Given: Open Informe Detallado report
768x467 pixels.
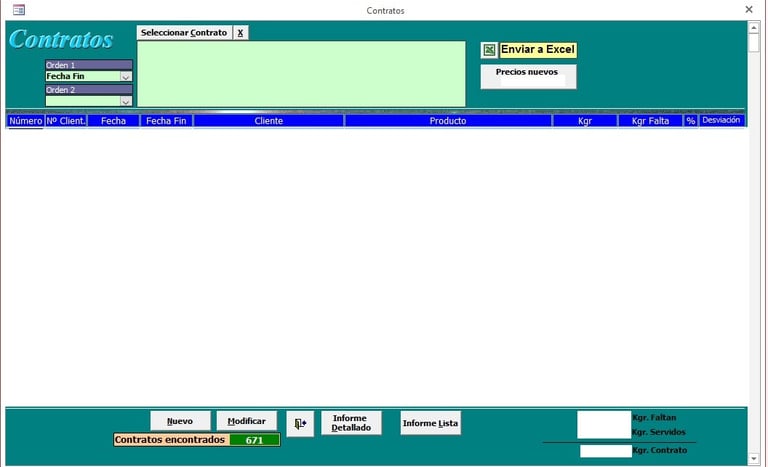Looking at the screenshot, I should coord(351,423).
